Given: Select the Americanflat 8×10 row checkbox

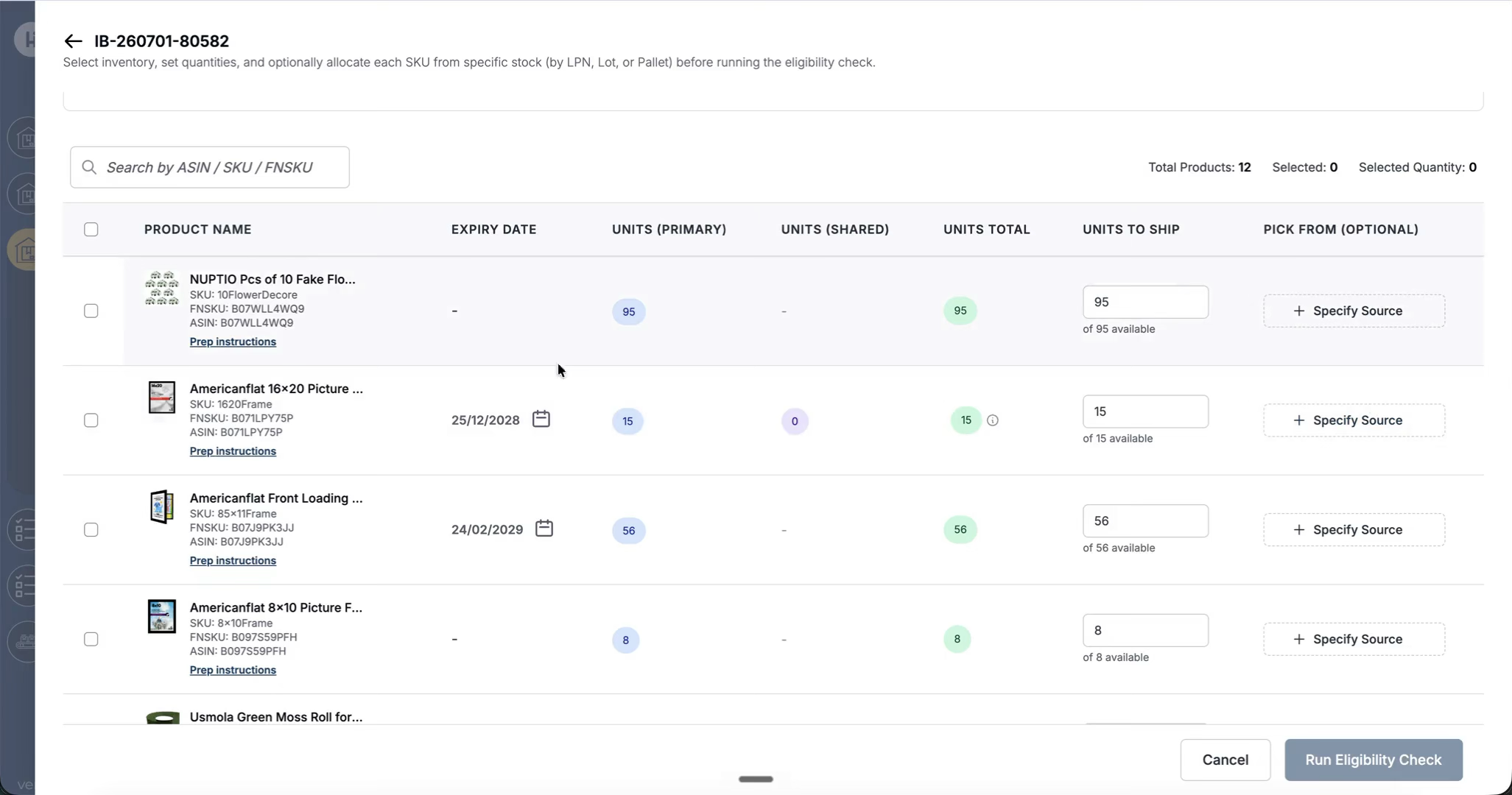Looking at the screenshot, I should coord(91,639).
